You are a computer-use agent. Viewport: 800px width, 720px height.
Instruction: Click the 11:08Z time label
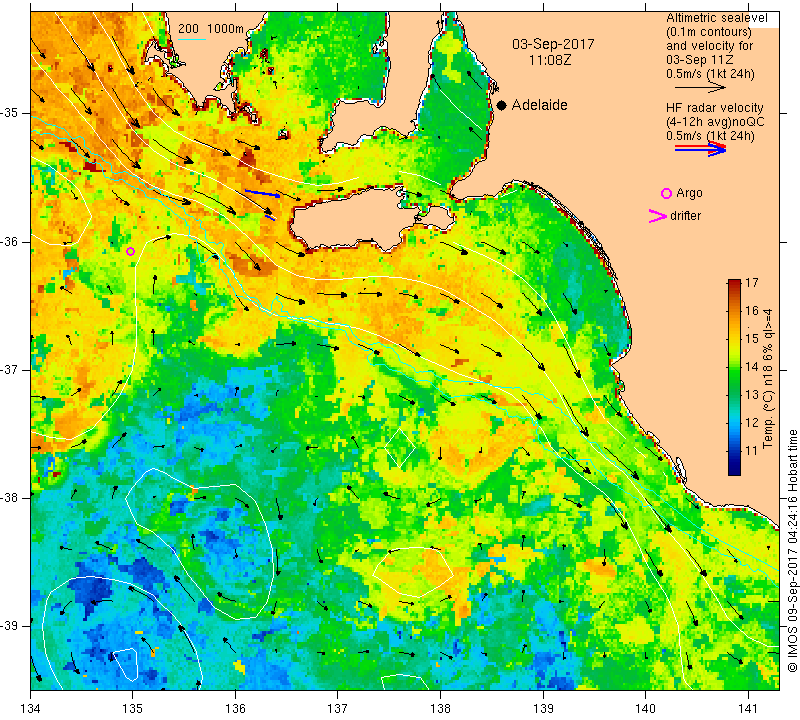550,60
